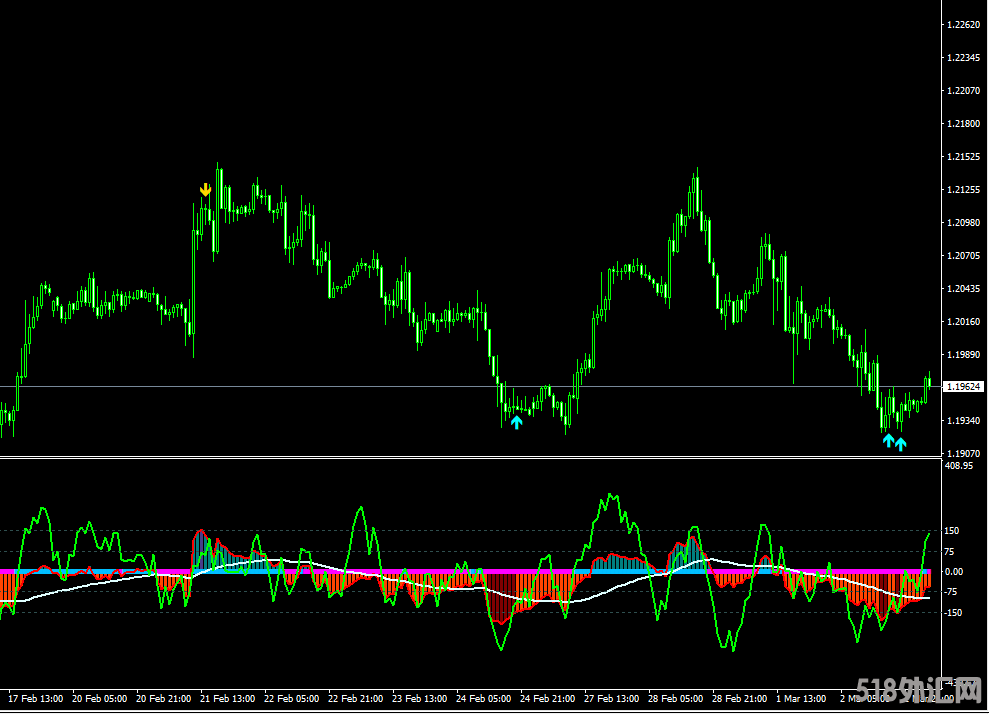Click the 28 Feb 05:00 time label
This screenshot has height=714, width=989.
(676, 699)
